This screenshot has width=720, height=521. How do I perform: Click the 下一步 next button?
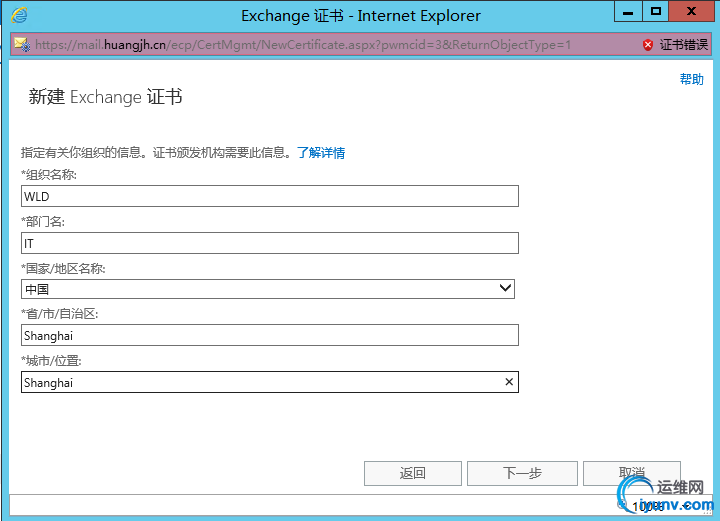pos(522,473)
